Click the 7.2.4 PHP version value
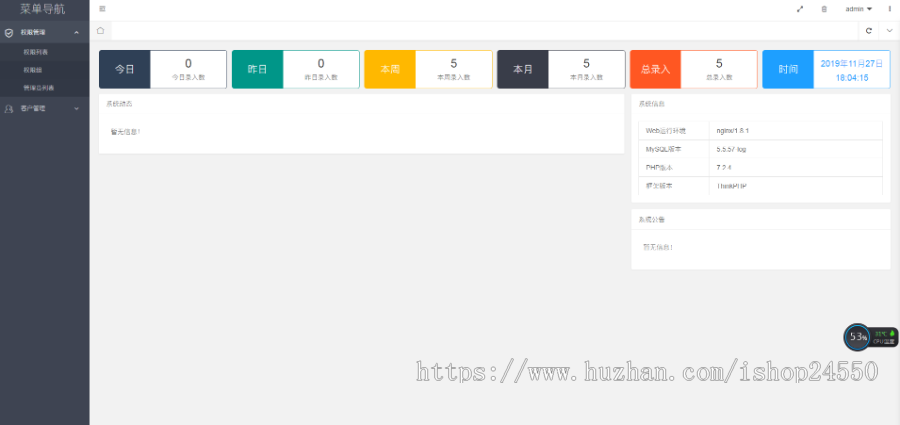 [x=724, y=167]
